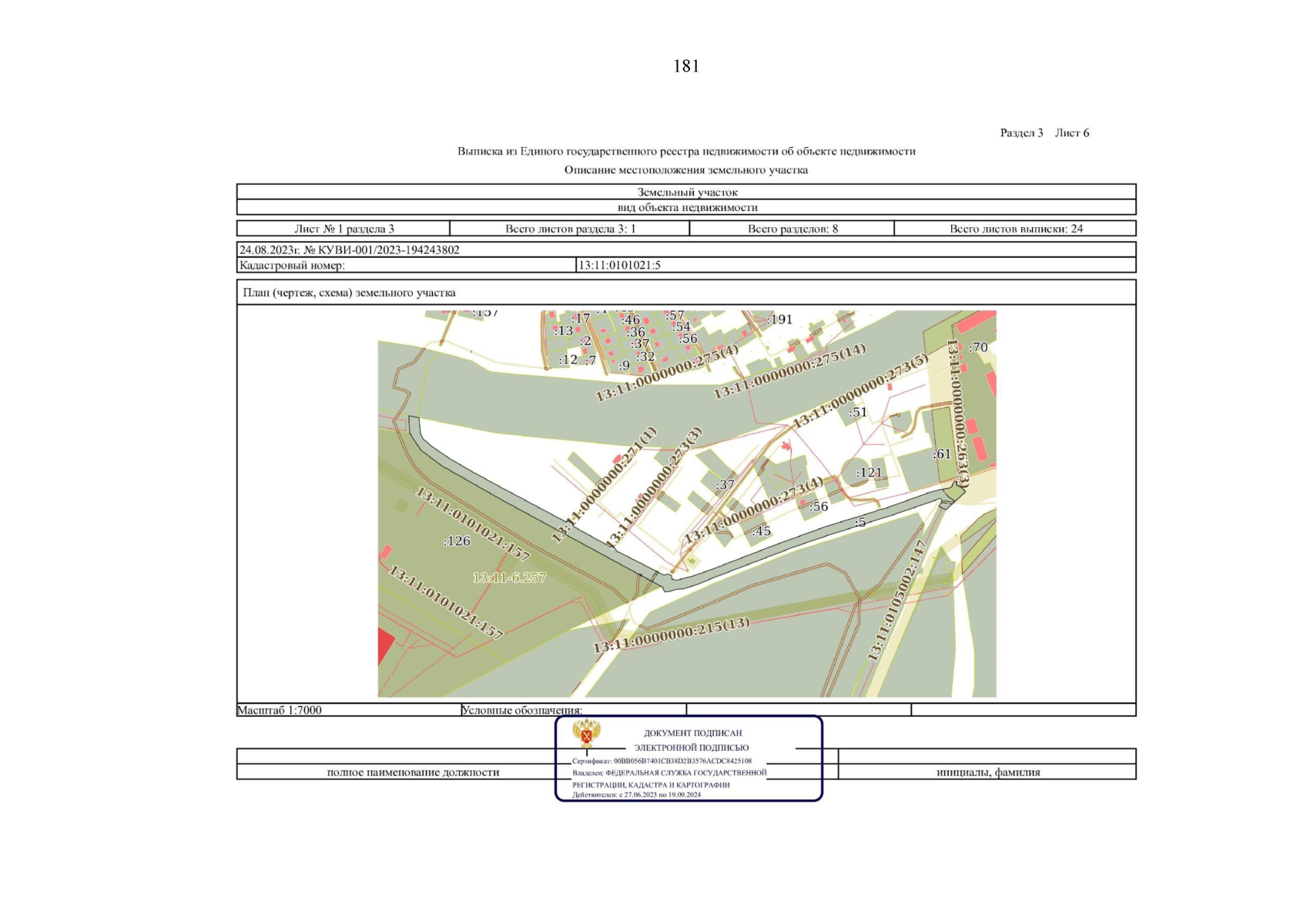Click the "инициалы, фамилия" signature field

point(987,772)
